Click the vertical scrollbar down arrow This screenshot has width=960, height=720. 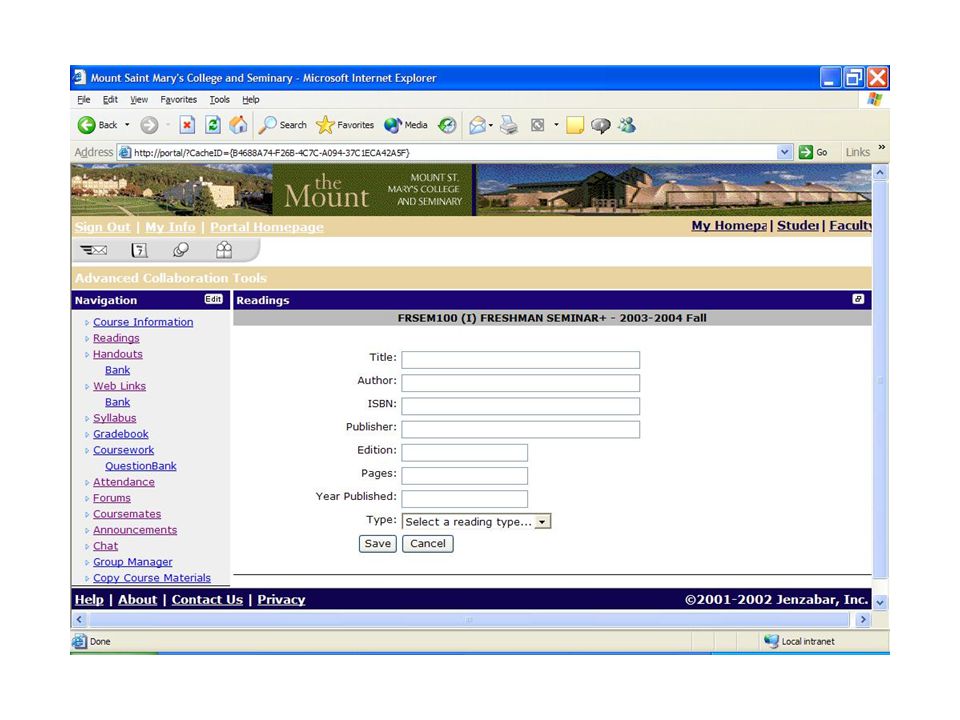point(880,602)
